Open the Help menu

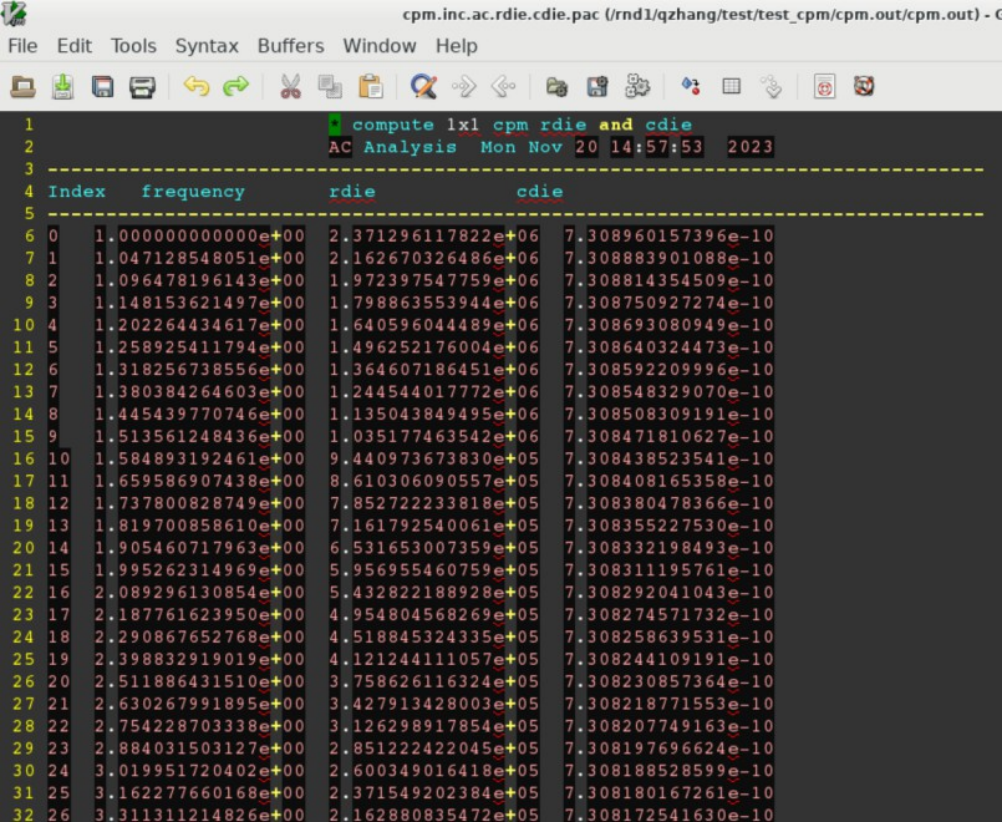point(456,46)
